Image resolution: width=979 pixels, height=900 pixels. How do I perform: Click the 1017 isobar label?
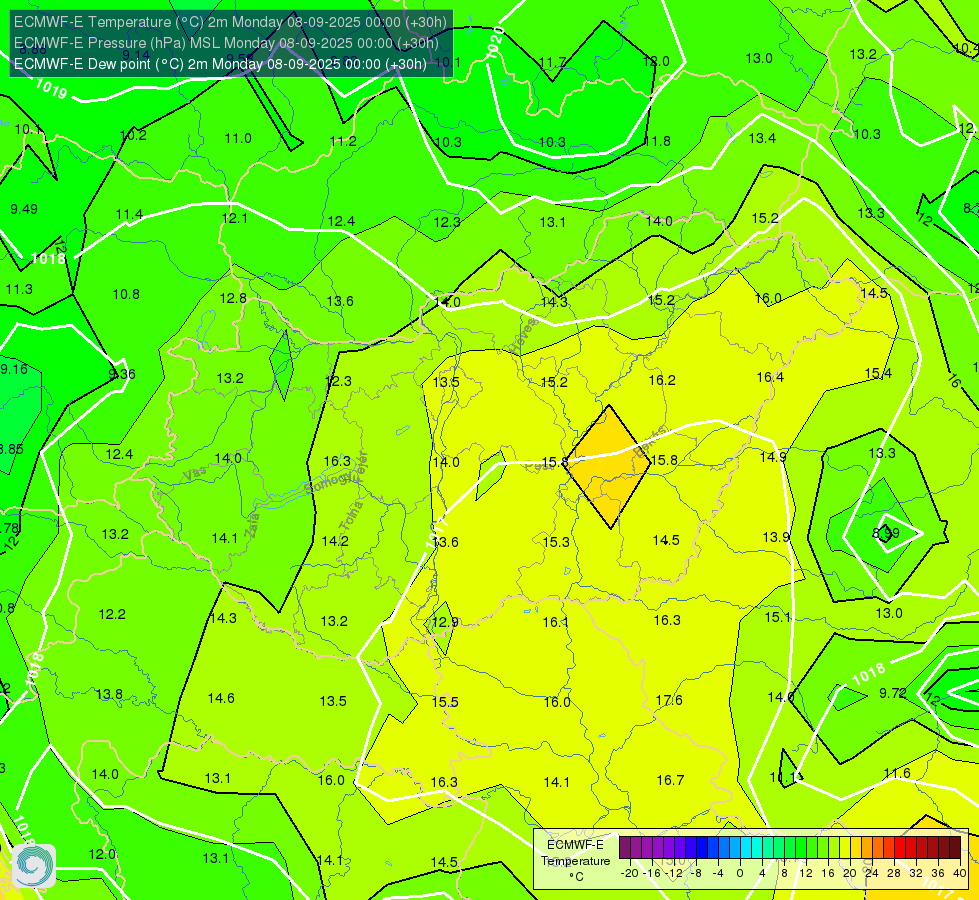pos(438,532)
